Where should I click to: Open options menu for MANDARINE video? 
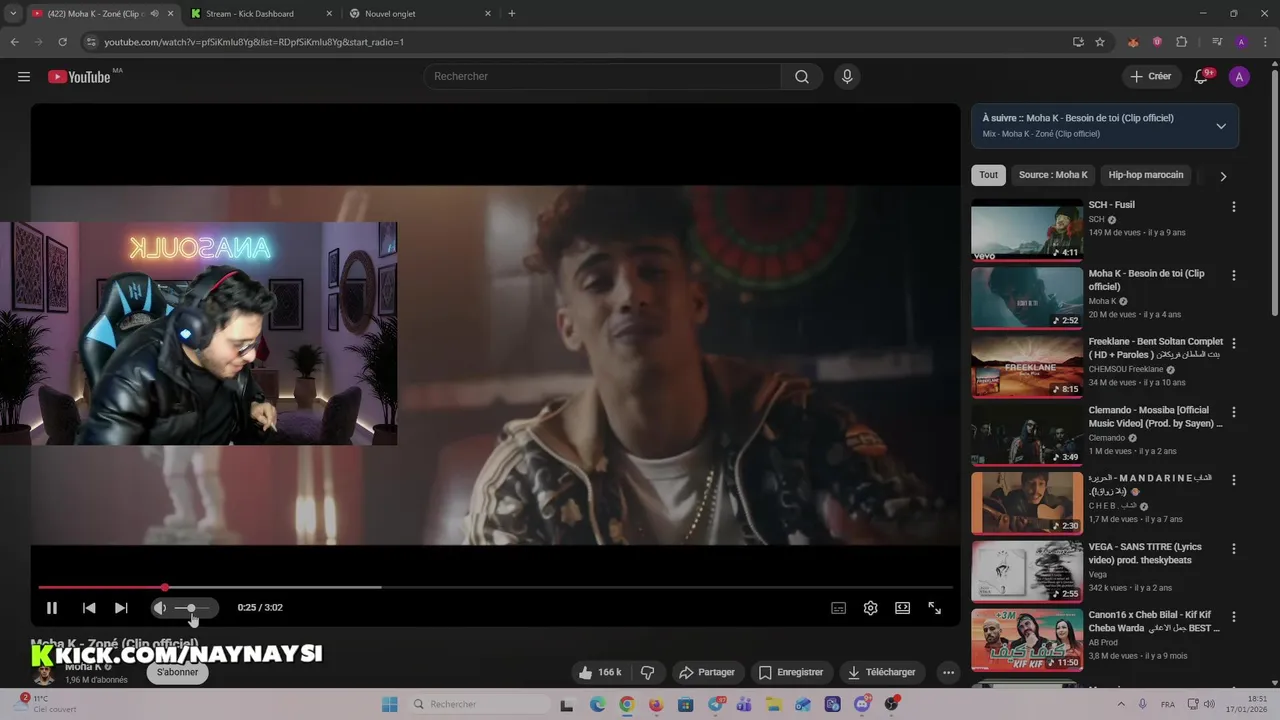pyautogui.click(x=1233, y=480)
